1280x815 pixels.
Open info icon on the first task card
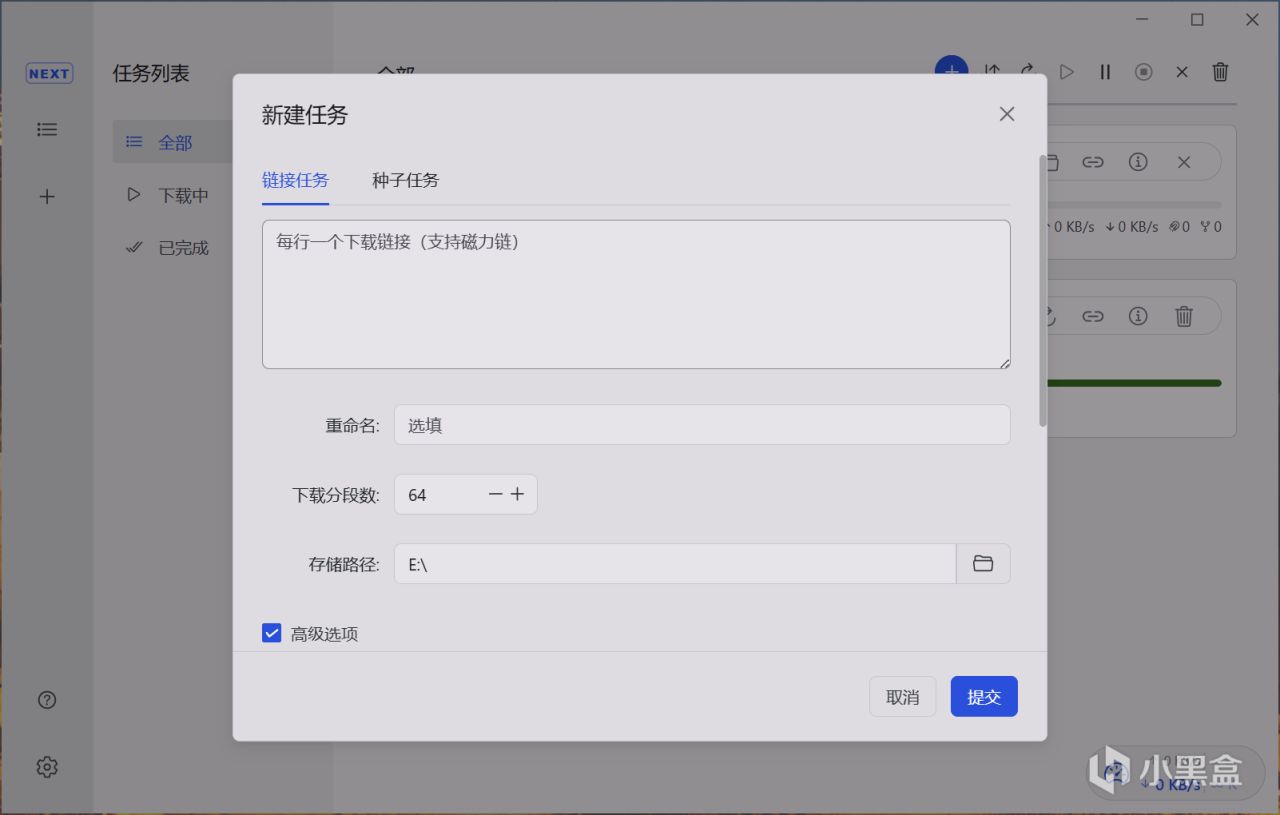click(1138, 162)
